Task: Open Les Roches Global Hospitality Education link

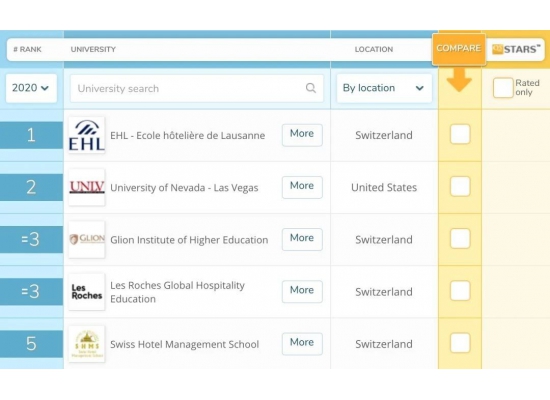Action: 177,292
